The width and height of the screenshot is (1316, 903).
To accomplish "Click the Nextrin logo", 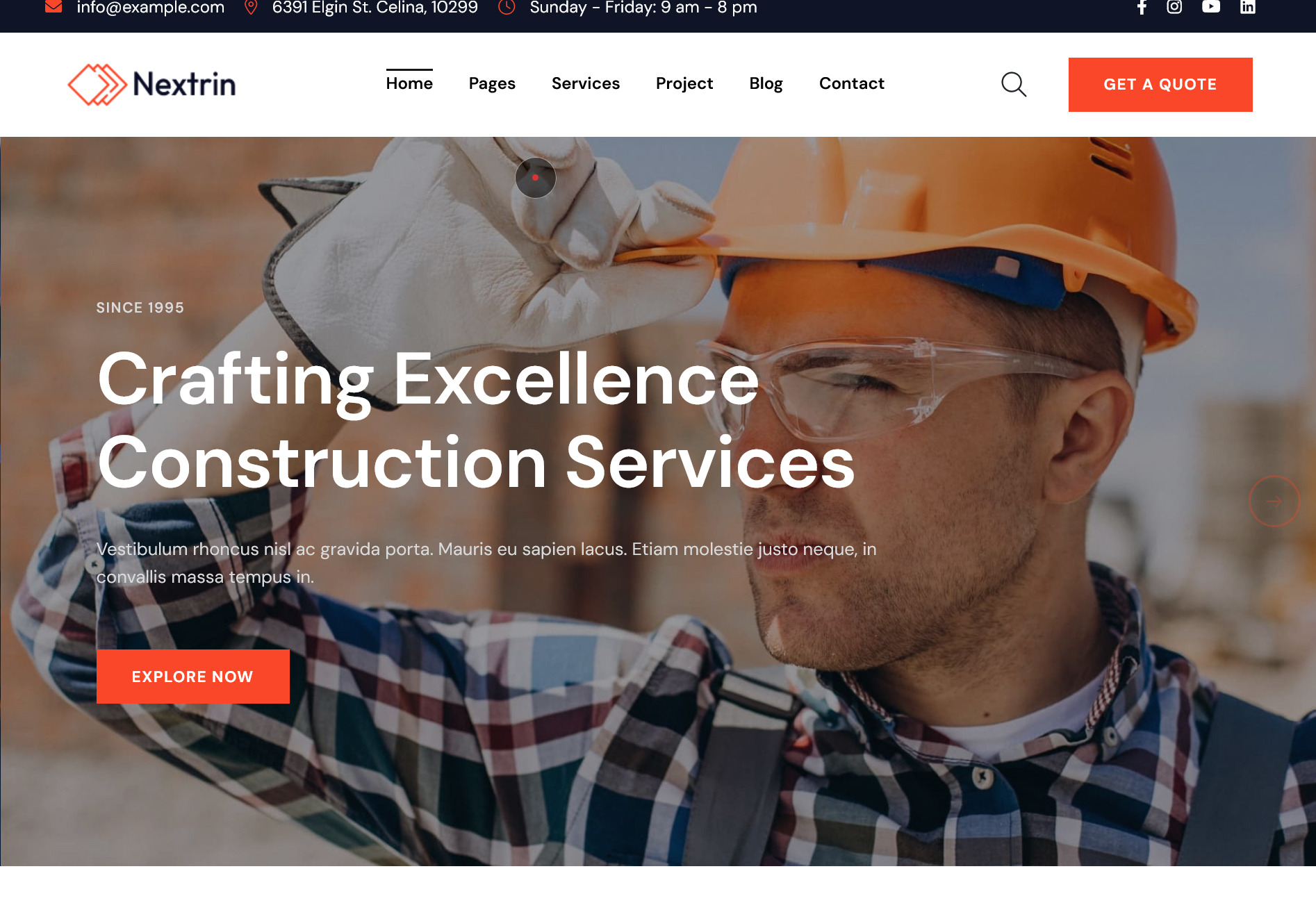I will [x=151, y=85].
